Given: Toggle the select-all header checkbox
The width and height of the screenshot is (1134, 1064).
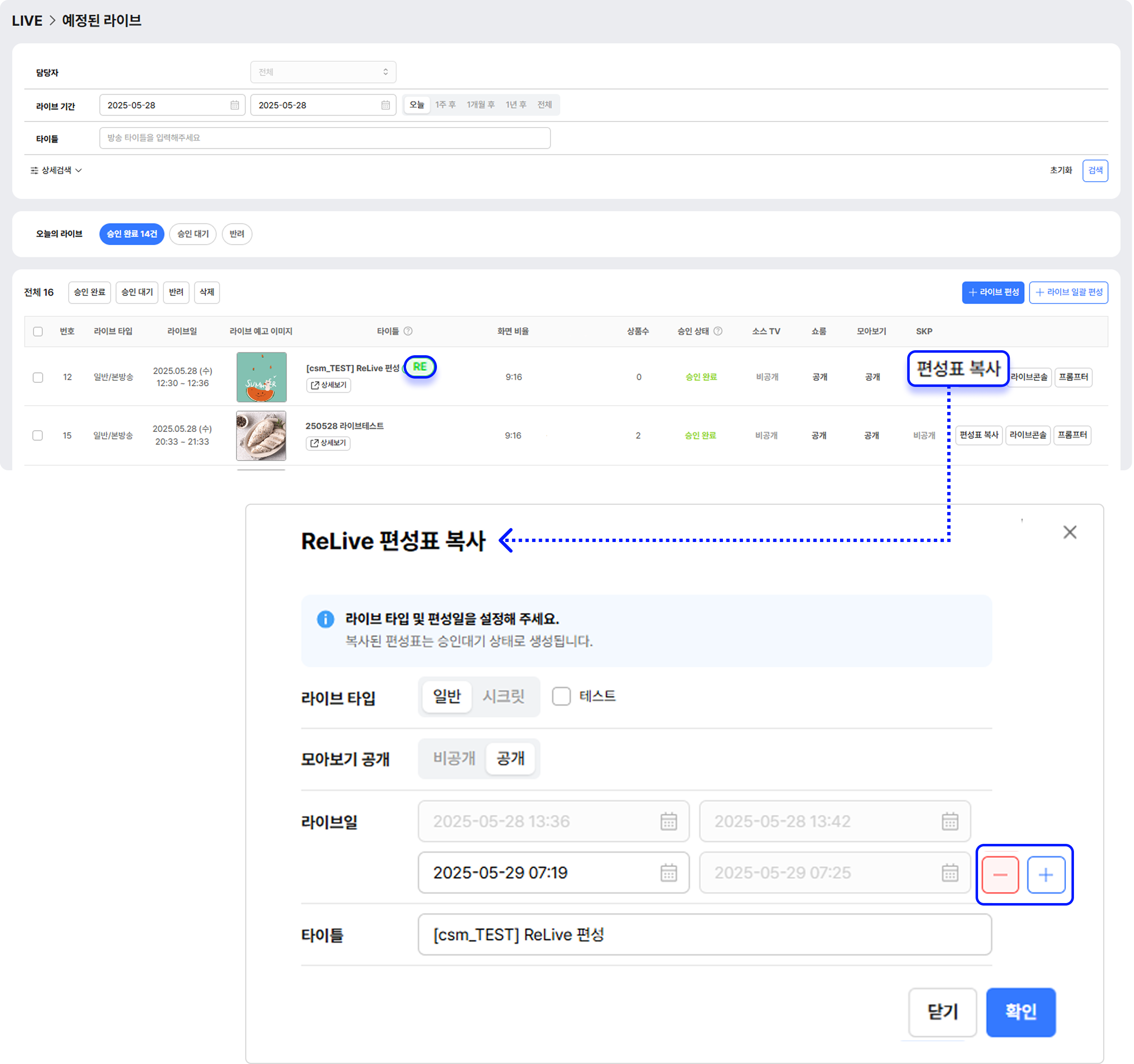Looking at the screenshot, I should point(38,331).
